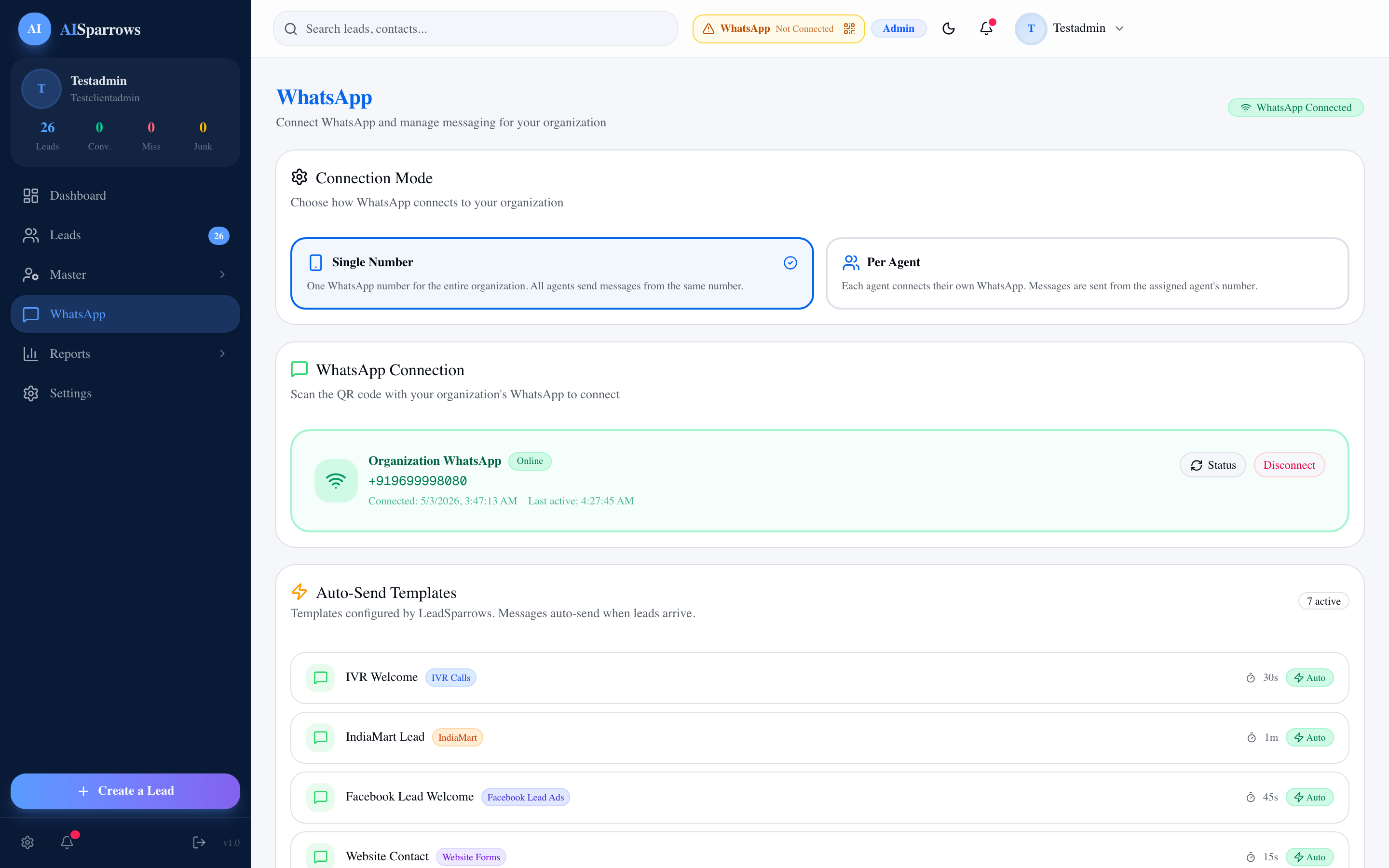1389x868 pixels.
Task: Click the people icon beside Per Agent
Action: pos(851,263)
